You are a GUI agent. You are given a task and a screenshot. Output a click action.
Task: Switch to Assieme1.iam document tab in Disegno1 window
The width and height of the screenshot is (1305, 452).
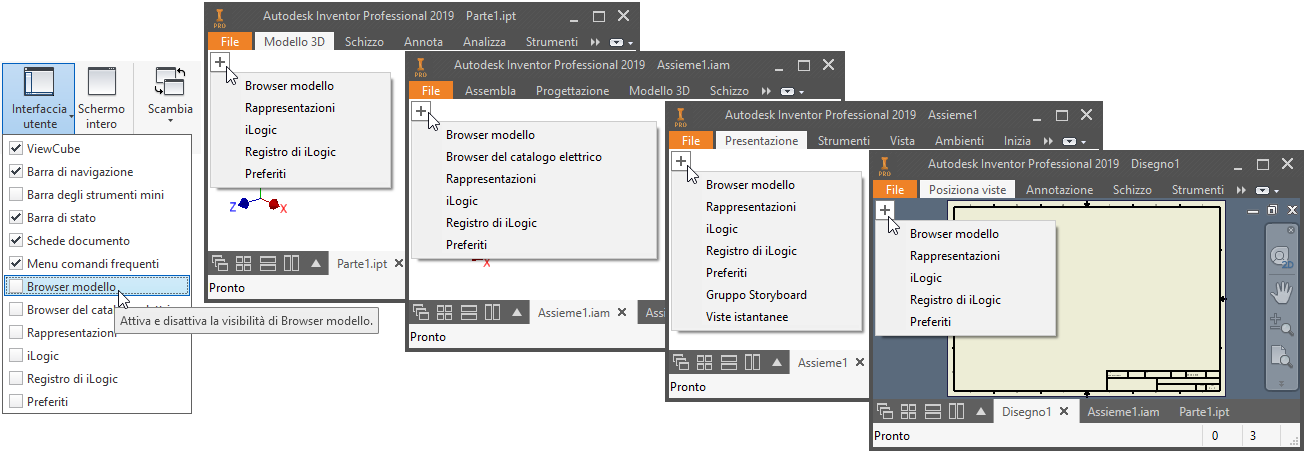[x=1123, y=411]
